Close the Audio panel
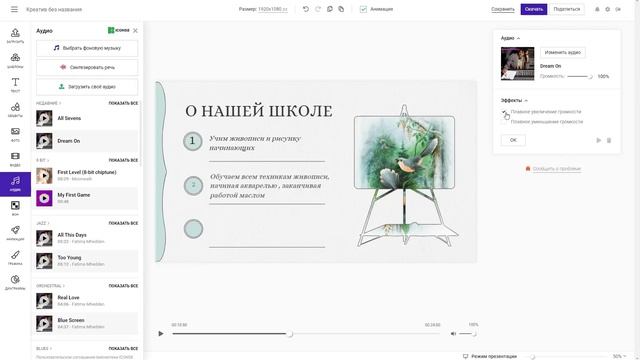The width and height of the screenshot is (640, 360). coord(136,31)
